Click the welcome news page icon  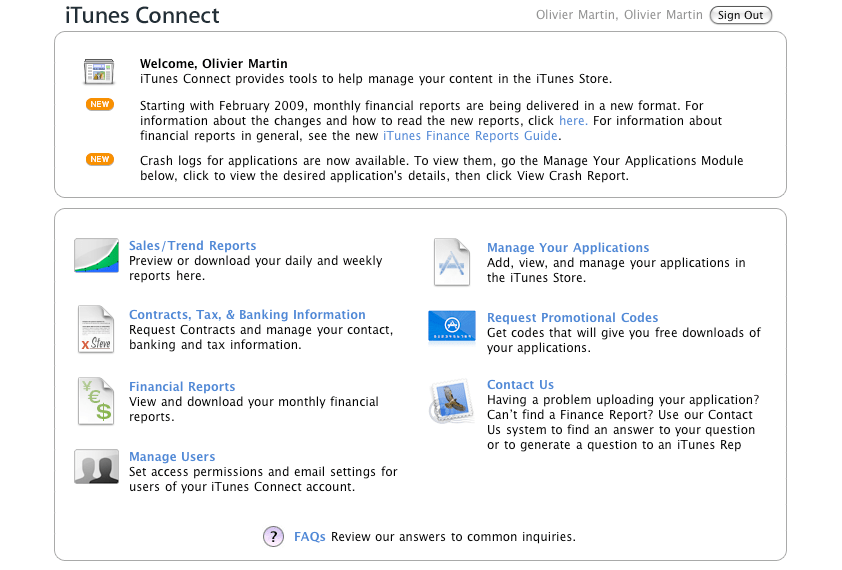click(x=100, y=72)
